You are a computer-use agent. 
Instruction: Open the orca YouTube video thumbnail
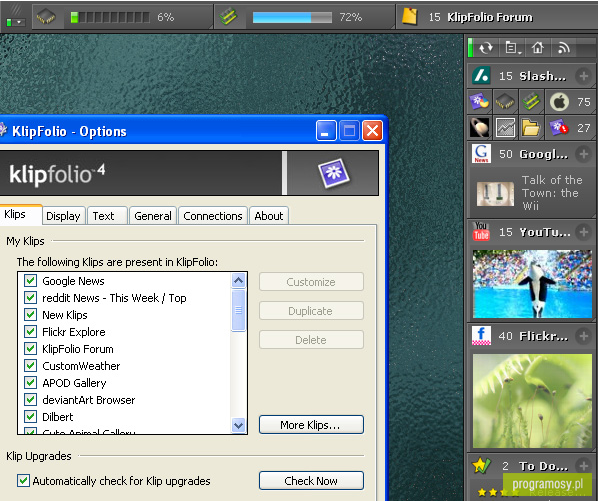point(532,284)
